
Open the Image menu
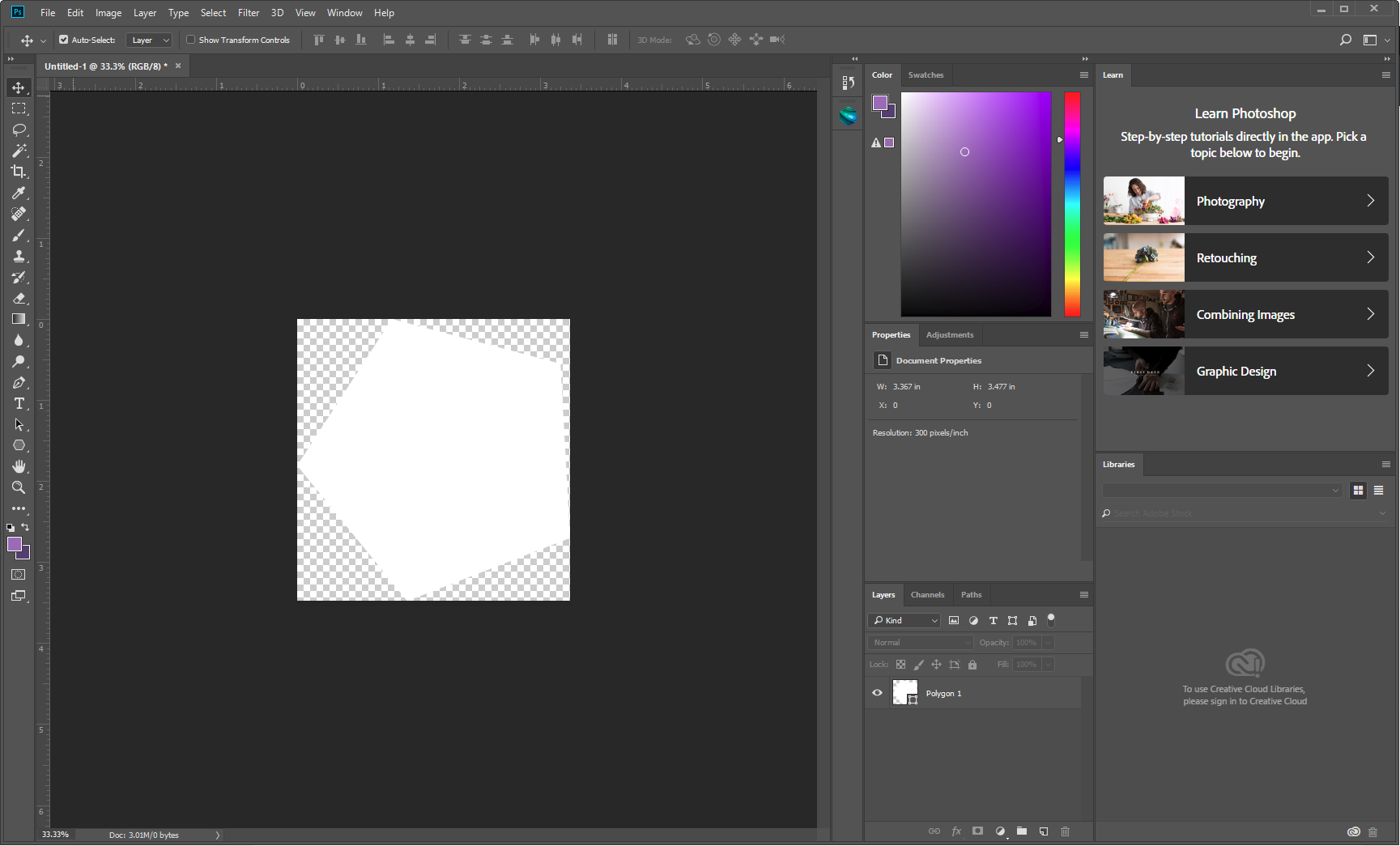pyautogui.click(x=109, y=13)
